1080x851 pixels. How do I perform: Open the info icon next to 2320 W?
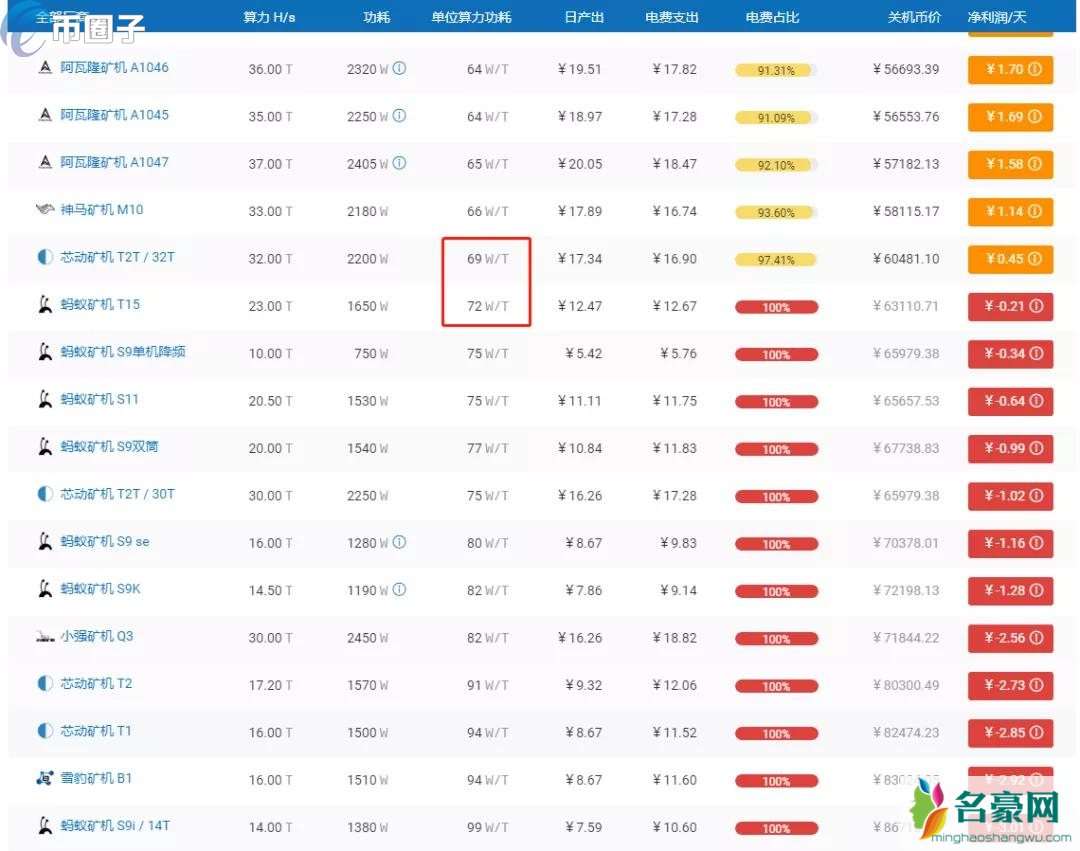click(399, 68)
